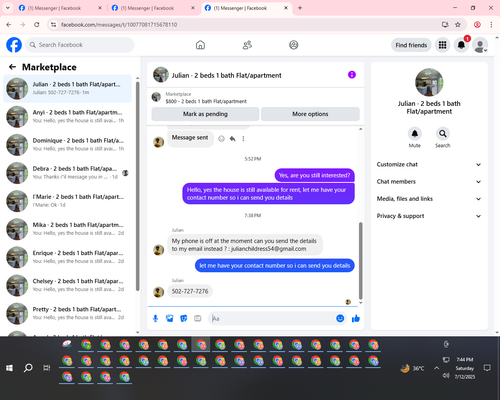Screen dimensions: 500x400
Task: Open the Groups icon in top navigation
Action: click(294, 45)
